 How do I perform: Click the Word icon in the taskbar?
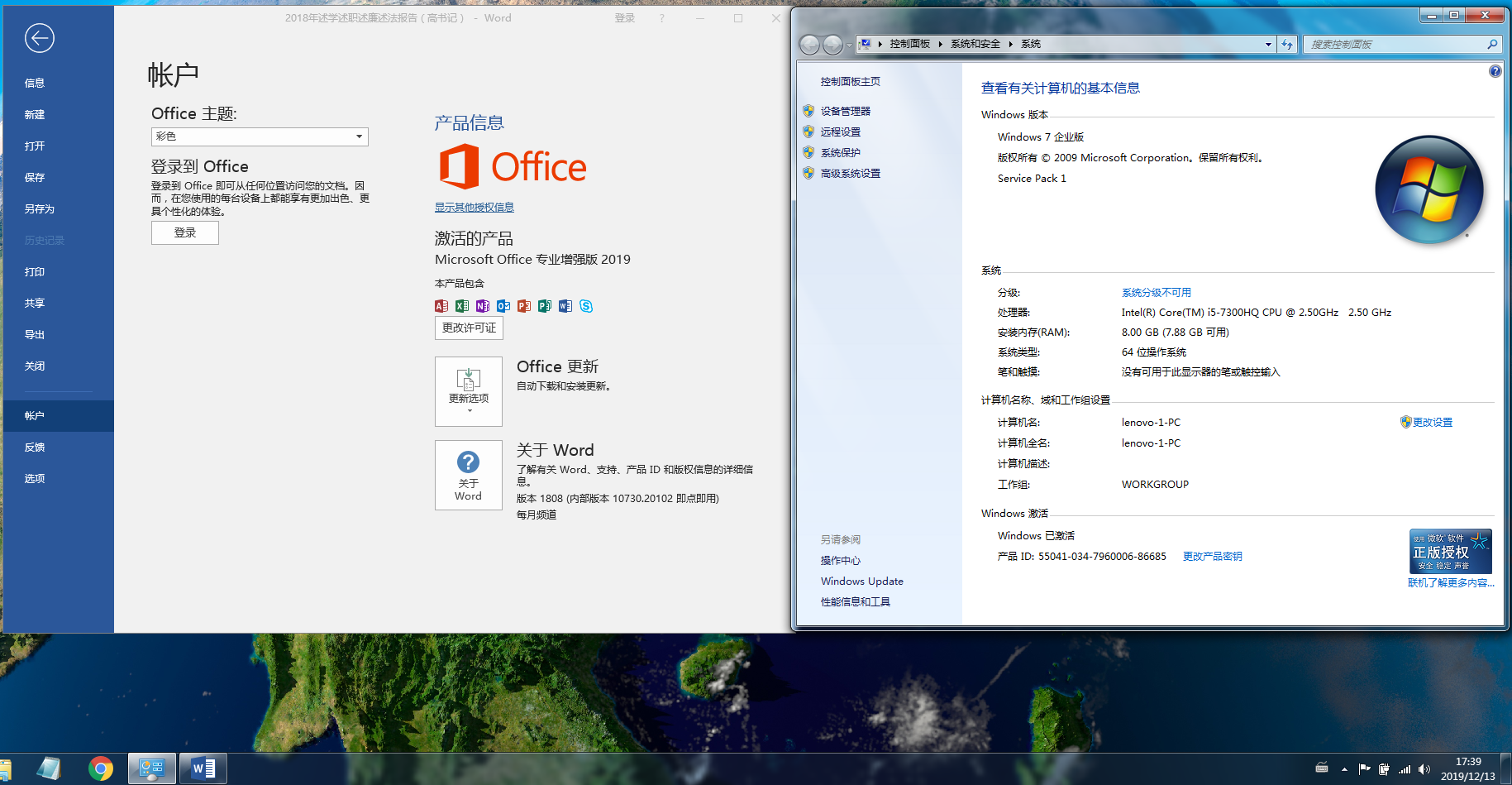coord(203,769)
